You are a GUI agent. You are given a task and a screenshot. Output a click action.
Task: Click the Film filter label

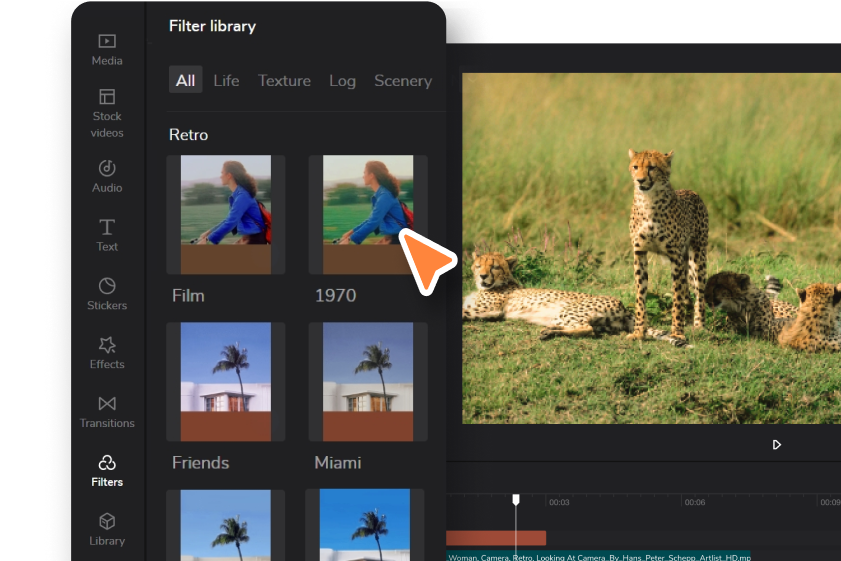pyautogui.click(x=188, y=296)
